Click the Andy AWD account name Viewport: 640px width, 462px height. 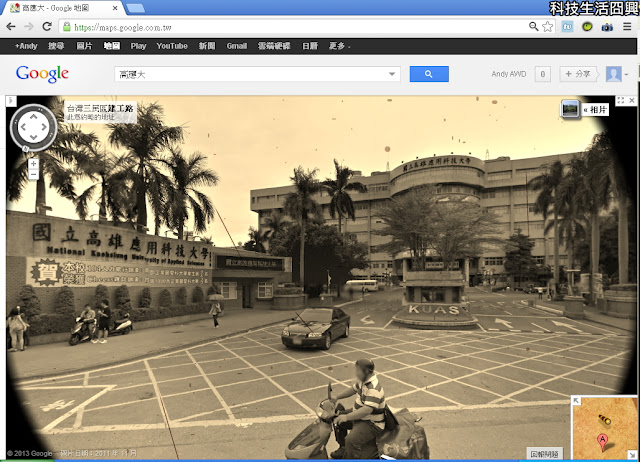point(509,74)
